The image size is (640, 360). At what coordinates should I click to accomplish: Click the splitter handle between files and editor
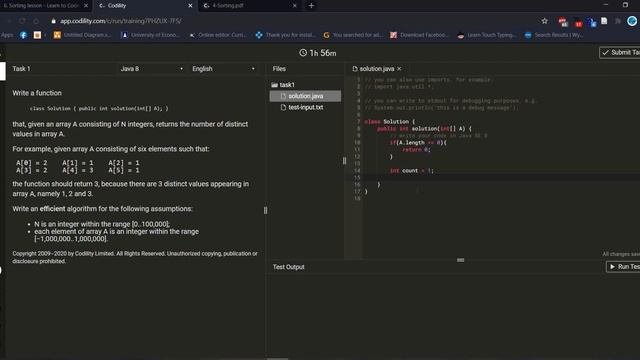[344, 161]
